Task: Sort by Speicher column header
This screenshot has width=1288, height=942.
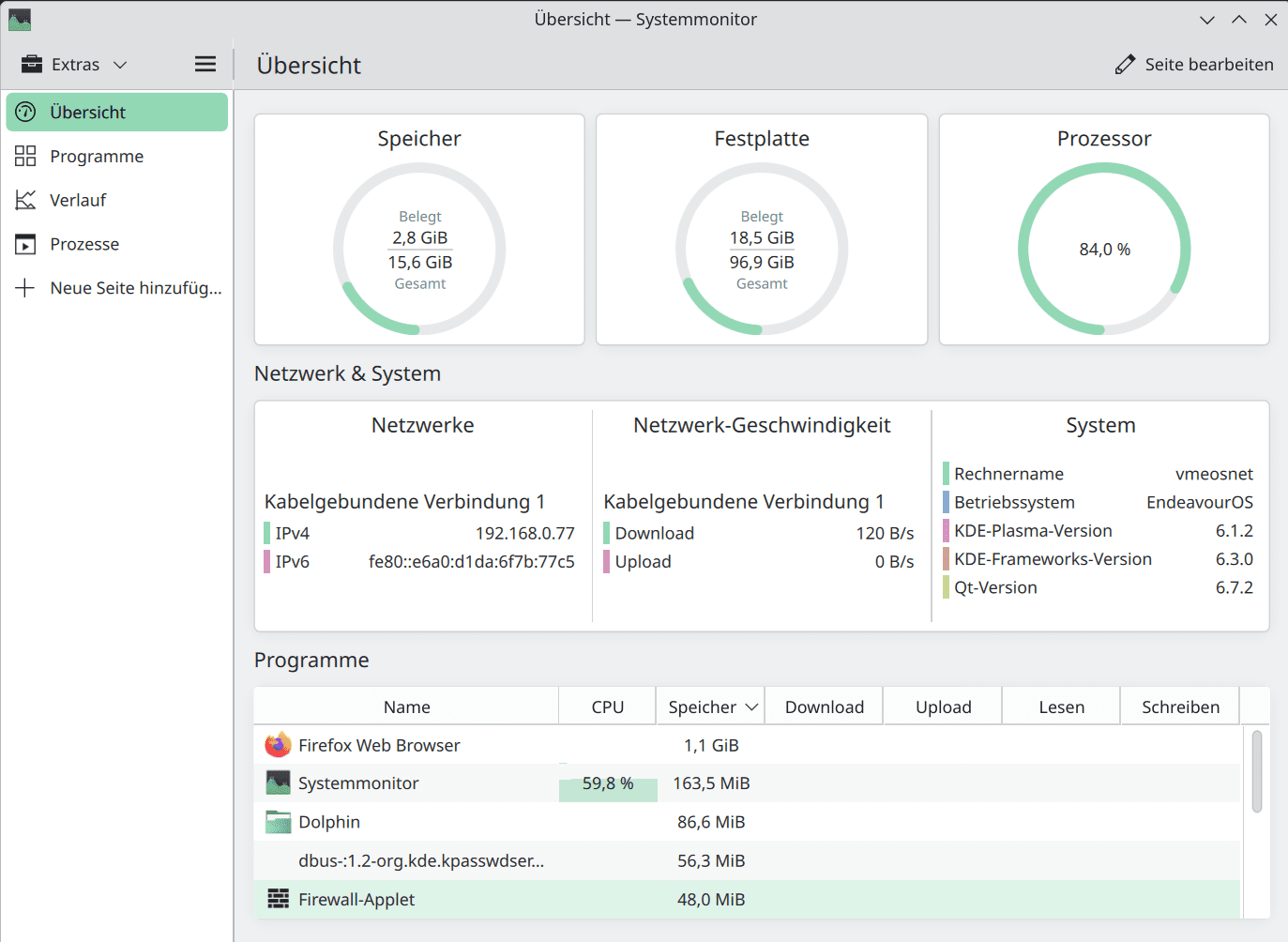Action: (710, 706)
